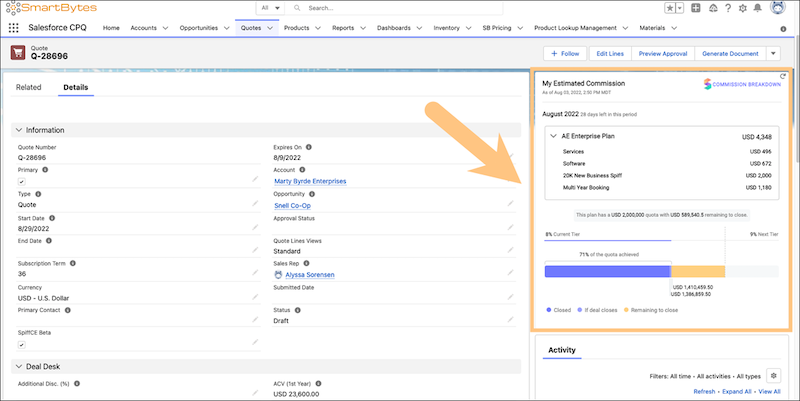Open the Reports nav tab
The width and height of the screenshot is (800, 401).
pos(343,28)
